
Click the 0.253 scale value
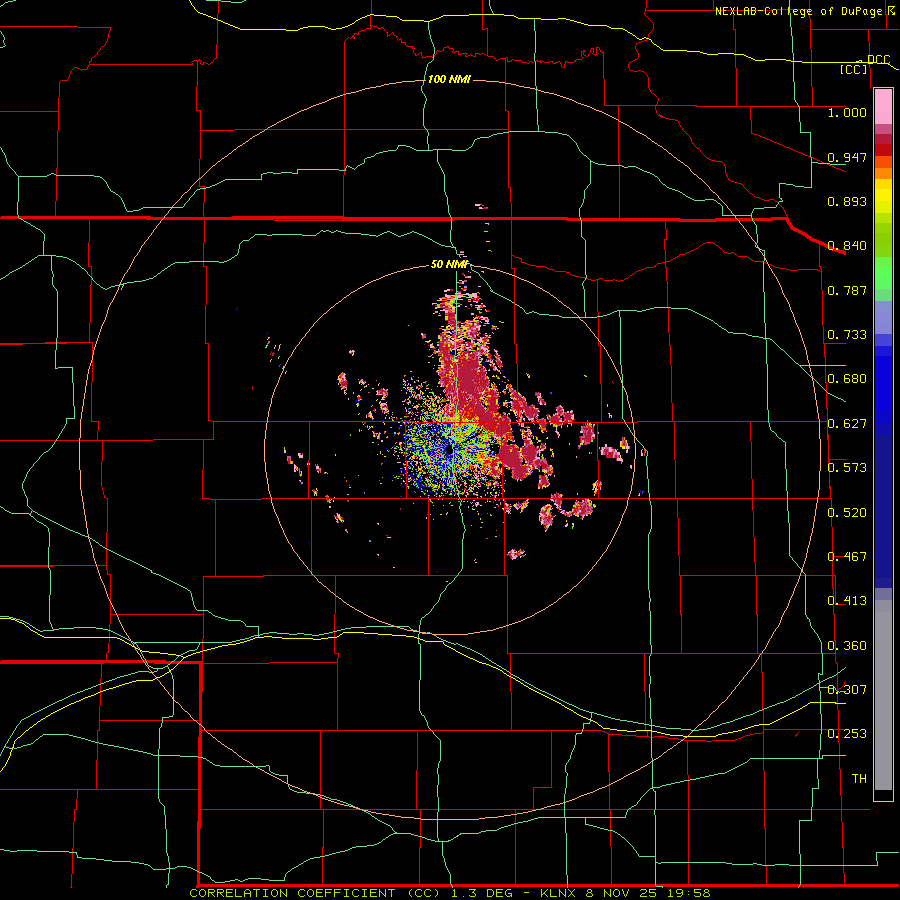click(x=847, y=734)
